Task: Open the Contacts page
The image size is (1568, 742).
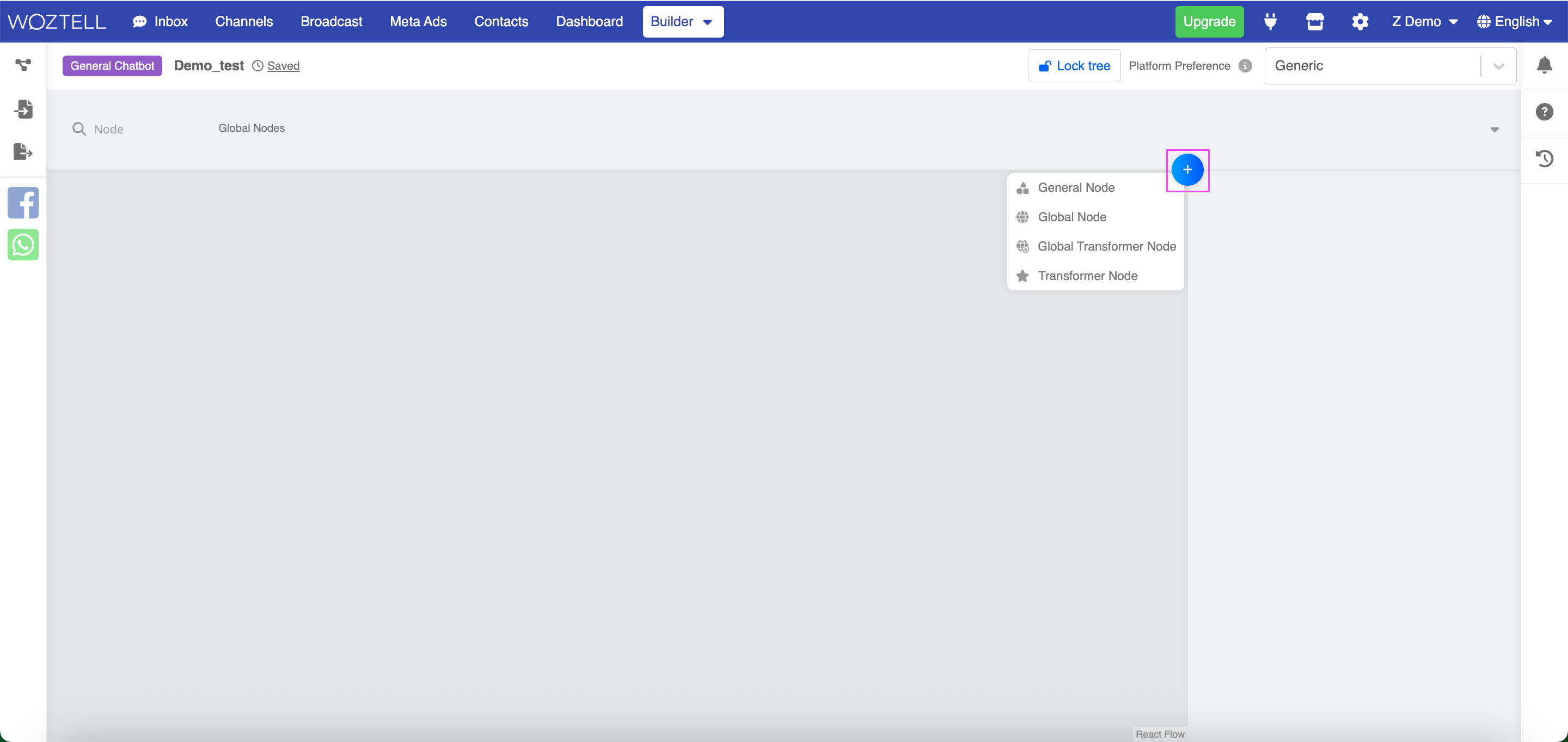Action: [501, 21]
